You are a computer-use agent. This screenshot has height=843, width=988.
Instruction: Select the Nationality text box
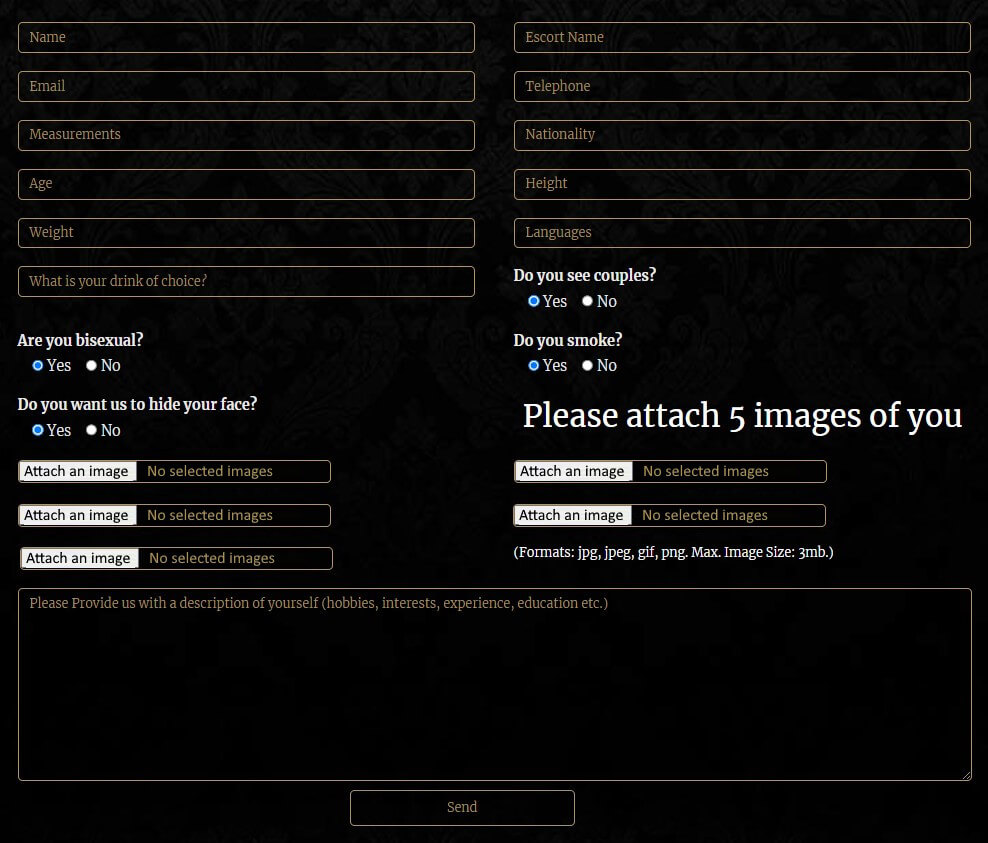tap(742, 135)
